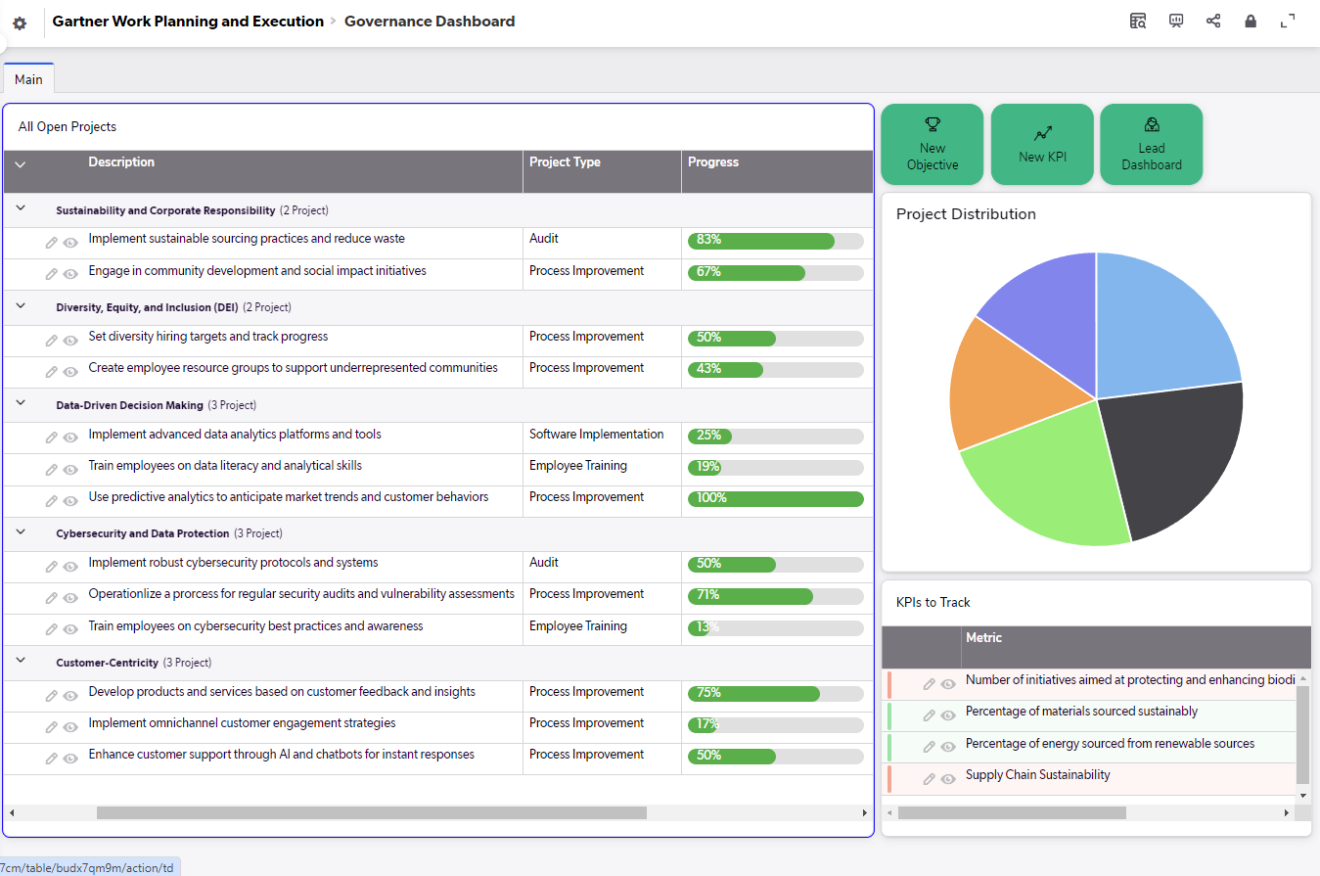The width and height of the screenshot is (1320, 876).
Task: Collapse the Cybersecurity and Data Protection group
Action: tap(20, 533)
